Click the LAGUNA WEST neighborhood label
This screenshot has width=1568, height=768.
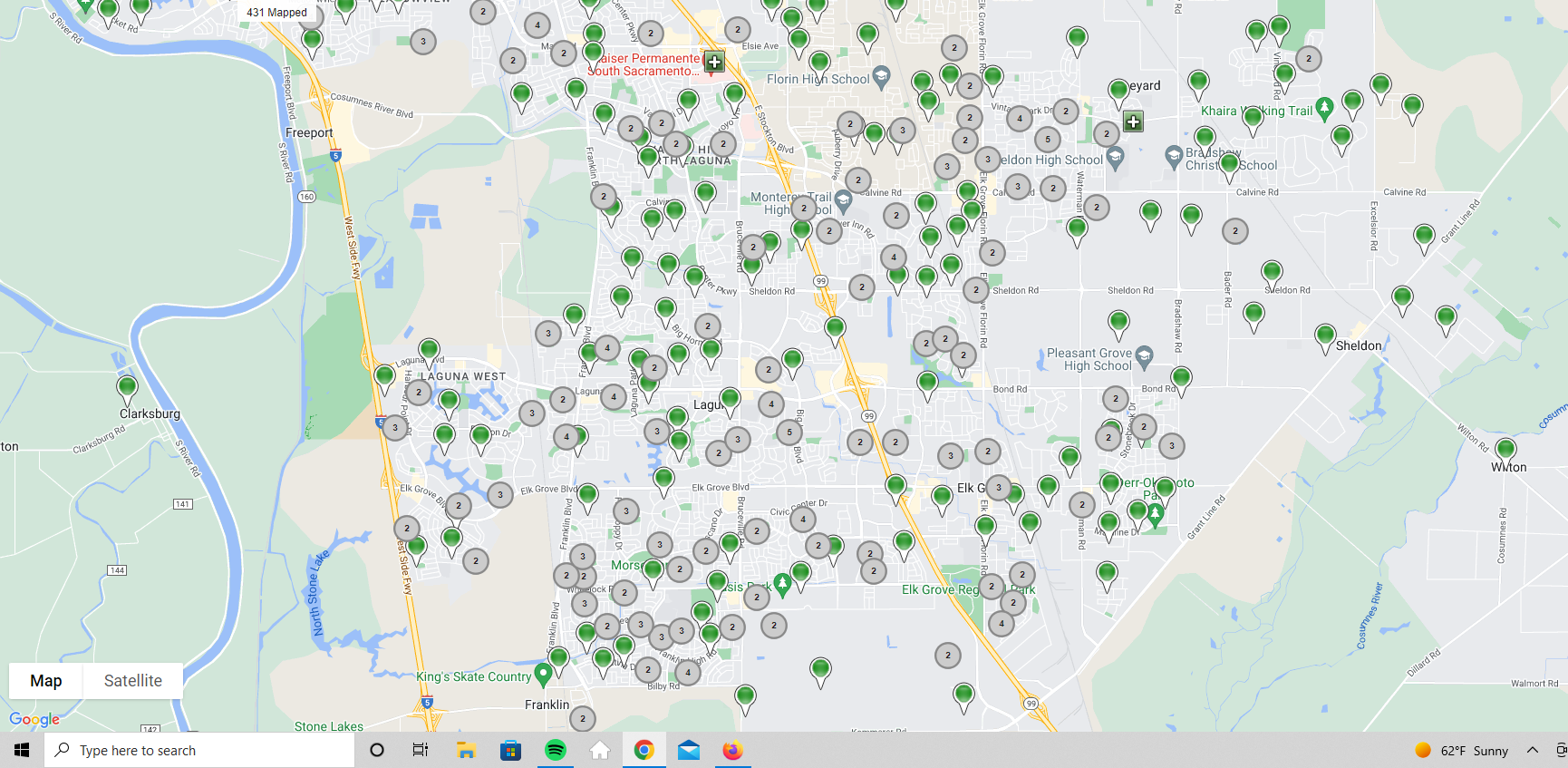coord(465,376)
